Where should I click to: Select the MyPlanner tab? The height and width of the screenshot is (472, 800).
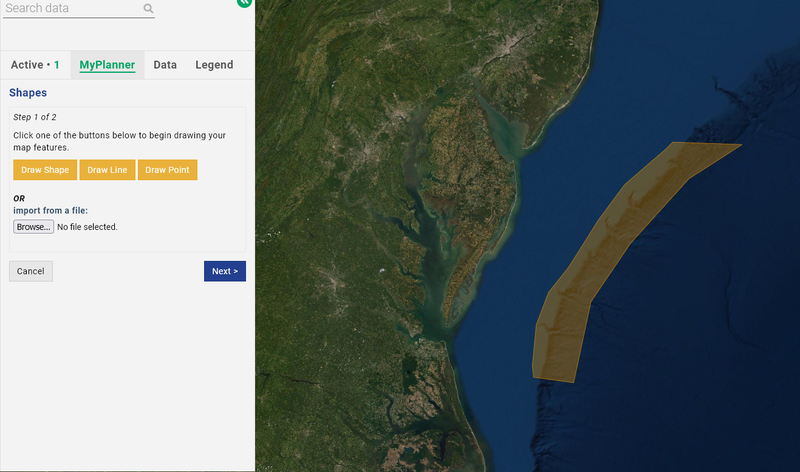coord(107,65)
